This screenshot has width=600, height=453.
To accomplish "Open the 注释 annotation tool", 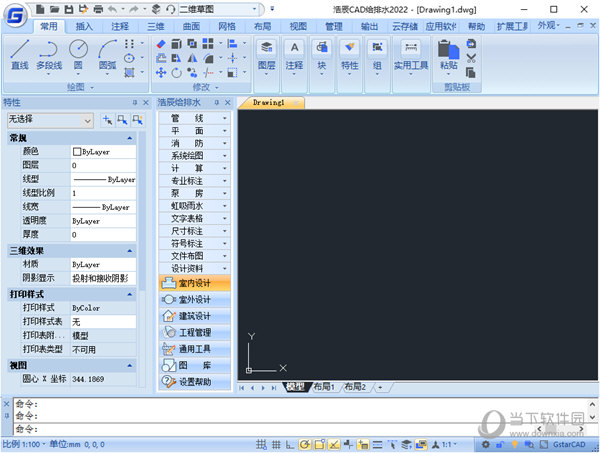I will (x=294, y=57).
